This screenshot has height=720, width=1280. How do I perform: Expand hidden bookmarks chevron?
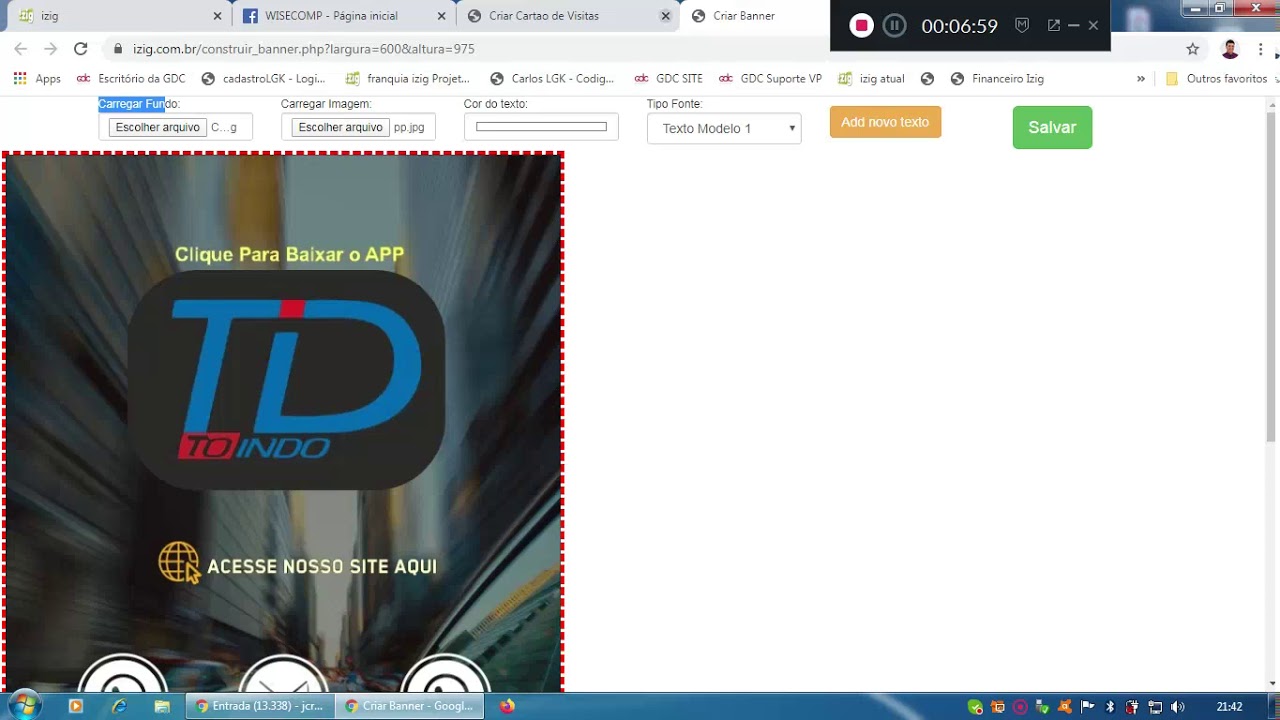coord(1141,78)
